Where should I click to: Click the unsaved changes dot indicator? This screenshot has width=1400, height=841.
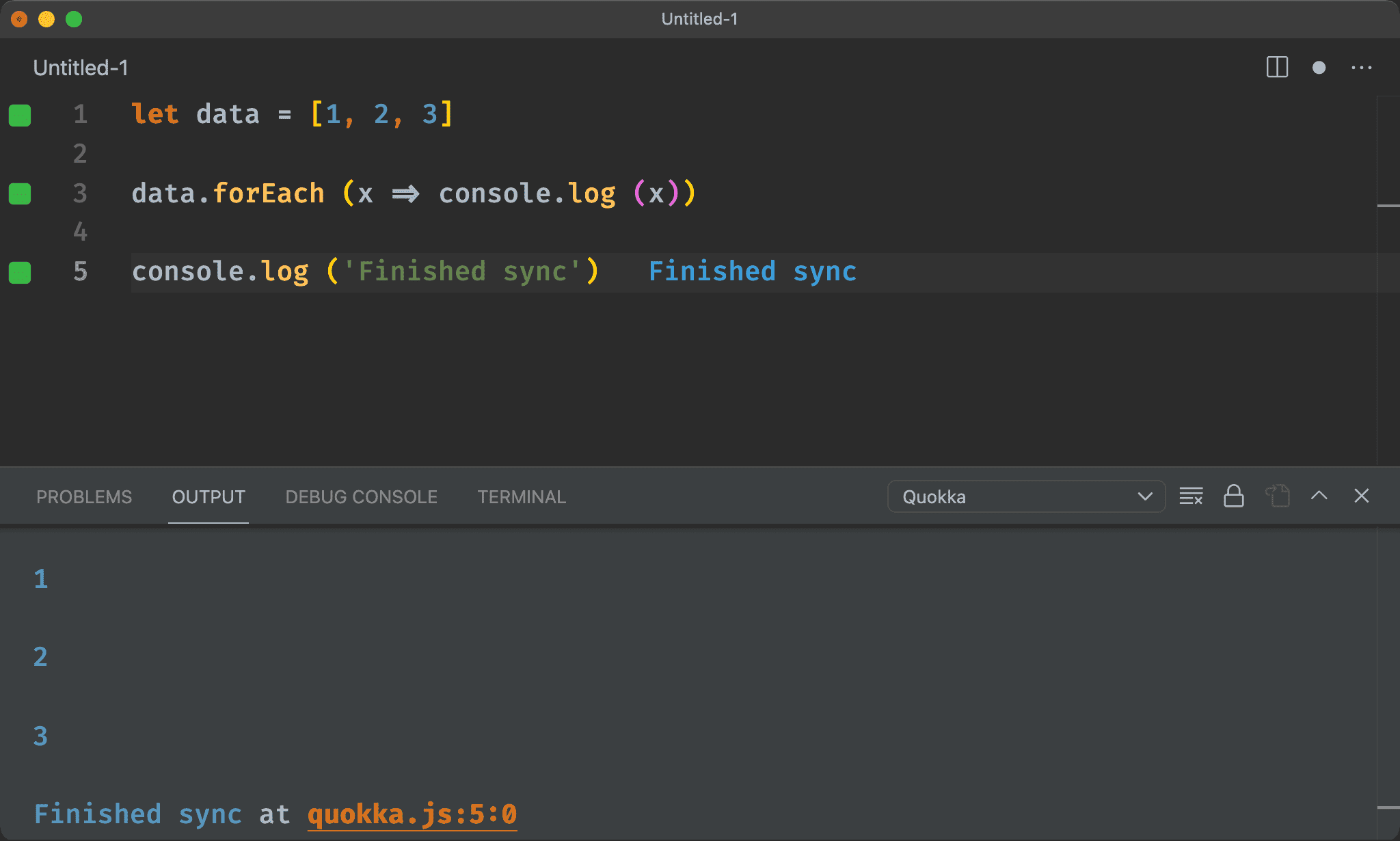tap(1319, 67)
